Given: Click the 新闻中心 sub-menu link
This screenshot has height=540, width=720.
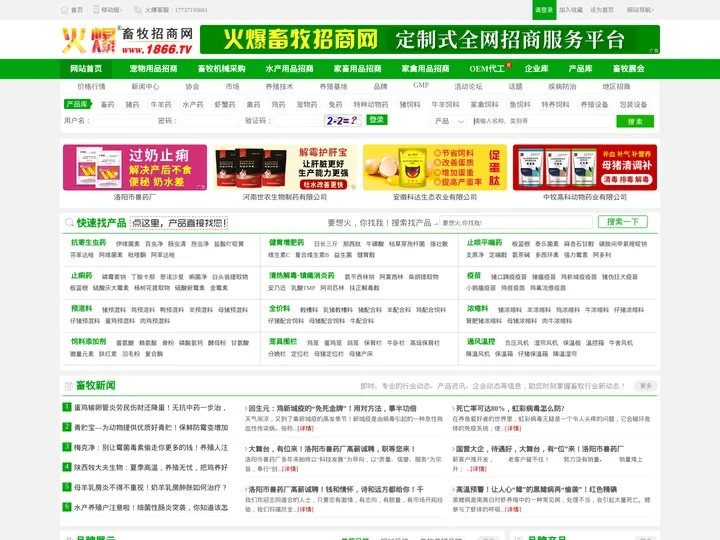Looking at the screenshot, I should pos(145,86).
